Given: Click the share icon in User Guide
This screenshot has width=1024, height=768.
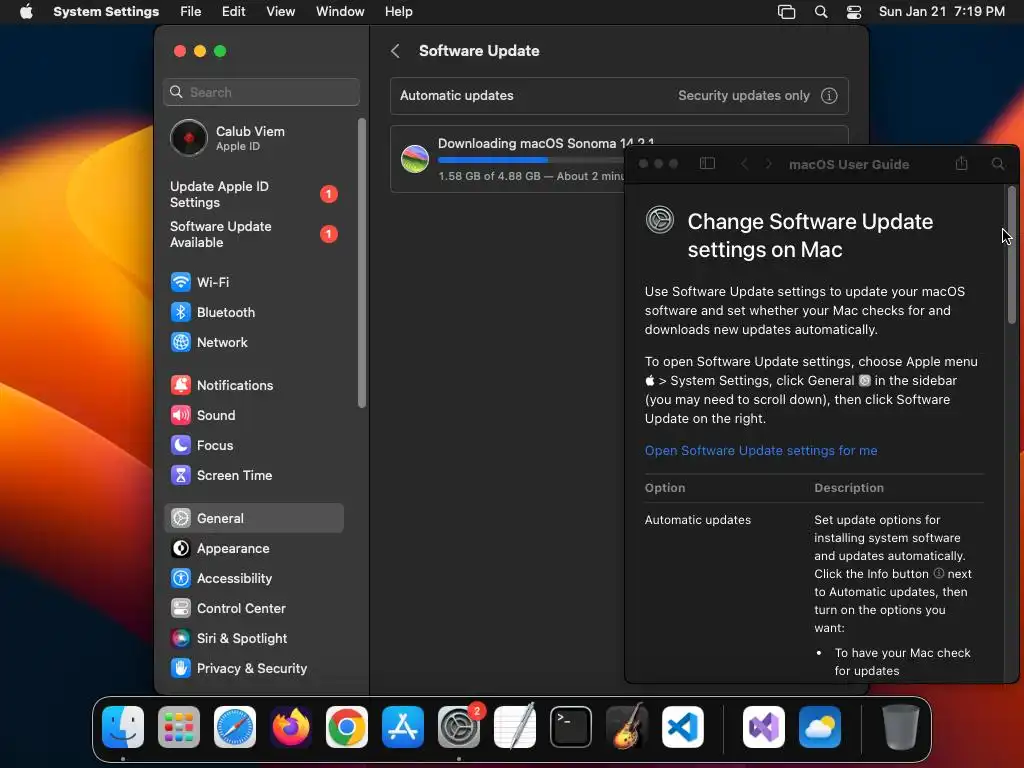Looking at the screenshot, I should coord(961,163).
